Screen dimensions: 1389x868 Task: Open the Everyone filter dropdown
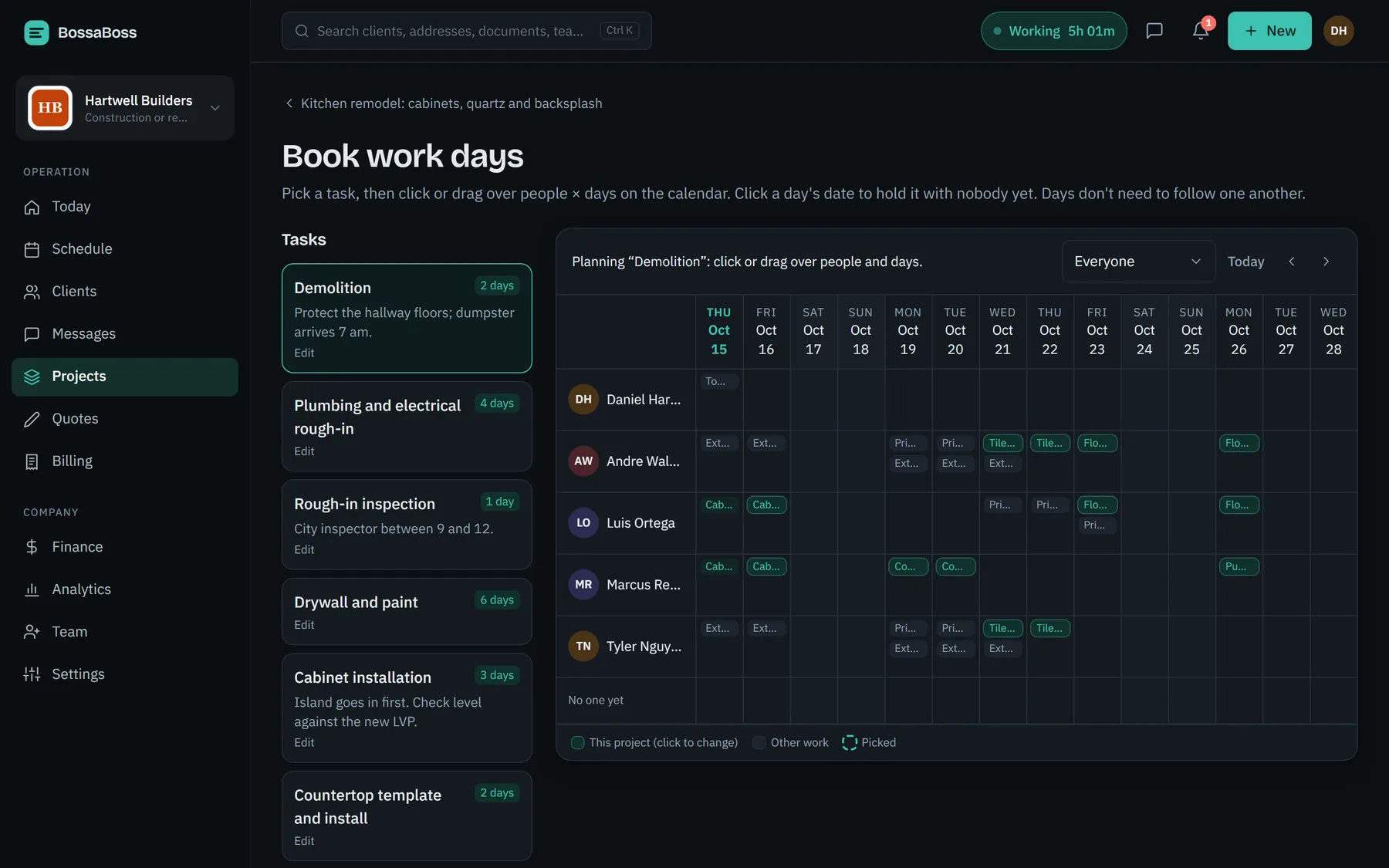pyautogui.click(x=1138, y=262)
